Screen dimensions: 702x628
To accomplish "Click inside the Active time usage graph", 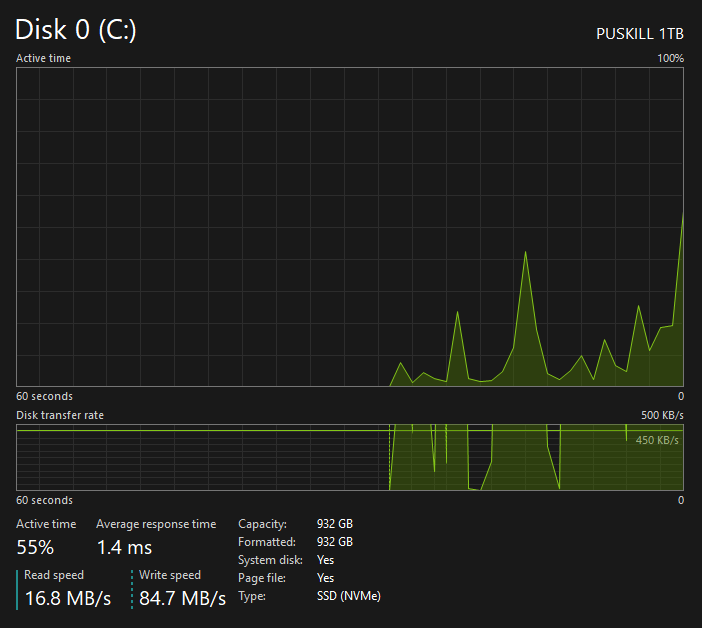I will click(350, 227).
